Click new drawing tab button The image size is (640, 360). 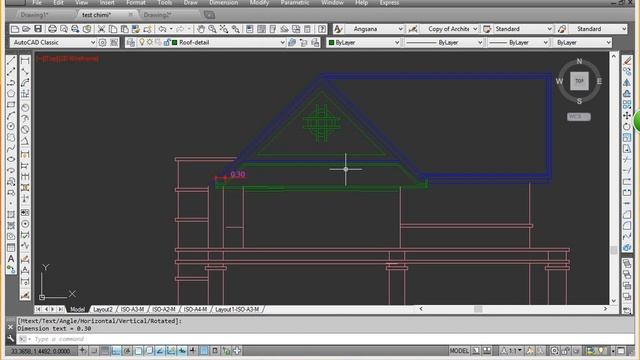[209, 15]
